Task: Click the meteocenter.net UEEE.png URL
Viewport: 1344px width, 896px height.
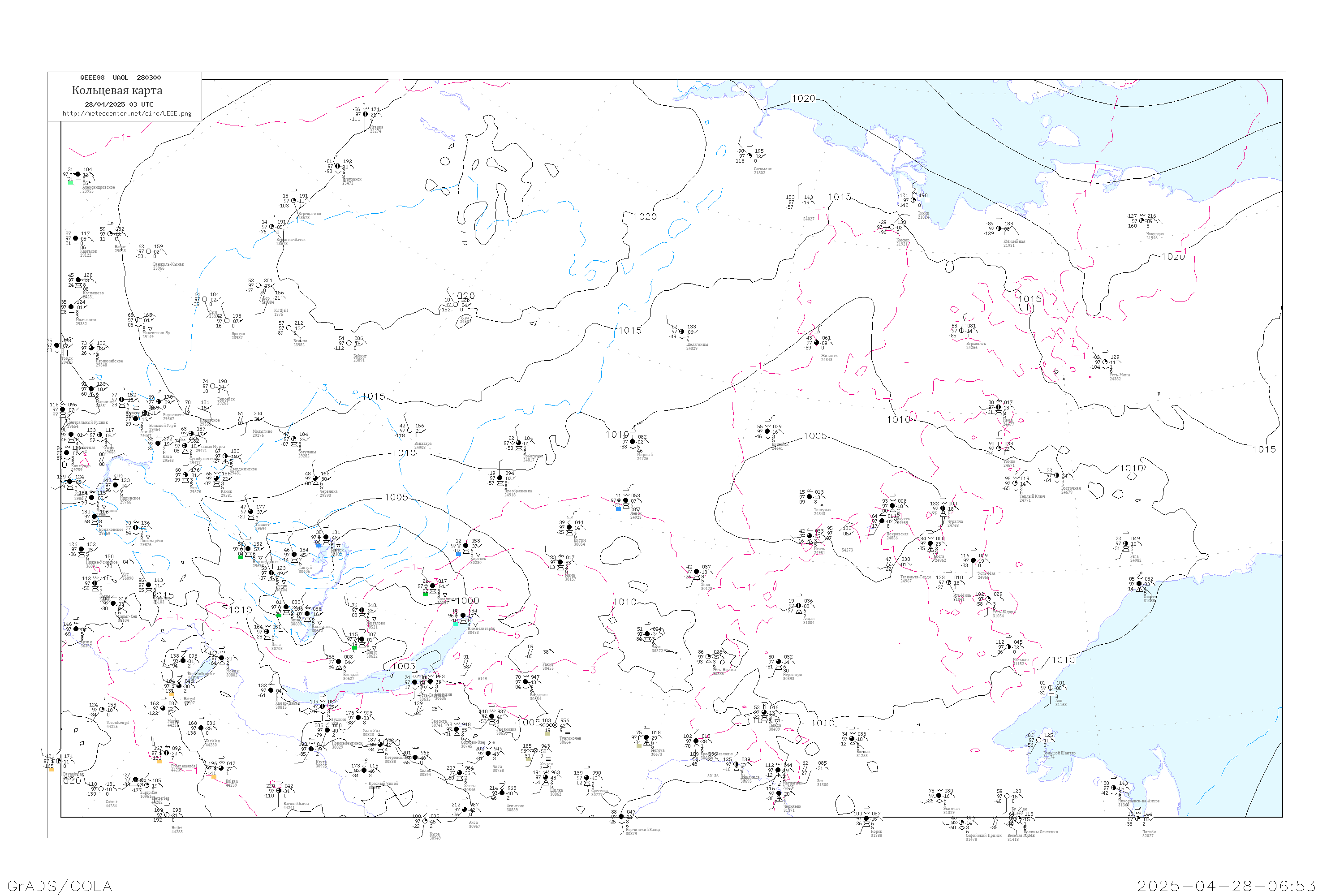Action: point(127,113)
